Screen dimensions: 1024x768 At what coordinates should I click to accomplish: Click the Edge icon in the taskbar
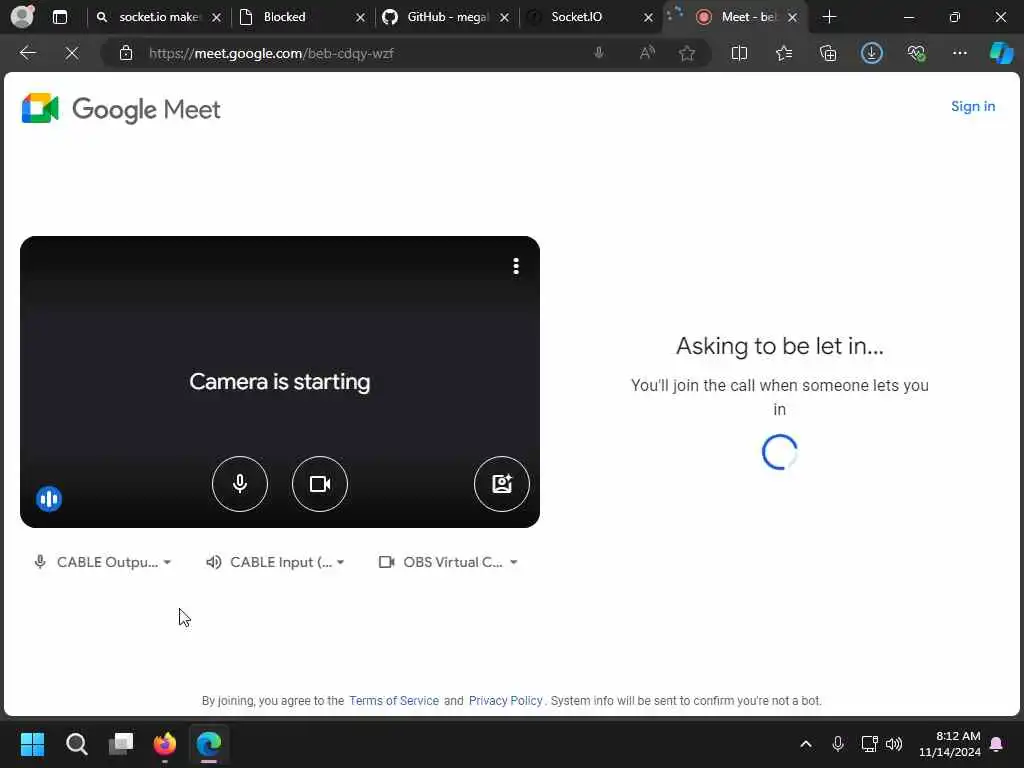[209, 743]
